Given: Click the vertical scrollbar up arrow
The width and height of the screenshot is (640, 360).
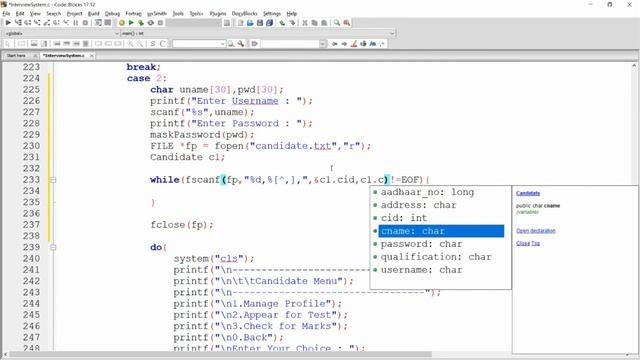Looking at the screenshot, I should tap(634, 65).
